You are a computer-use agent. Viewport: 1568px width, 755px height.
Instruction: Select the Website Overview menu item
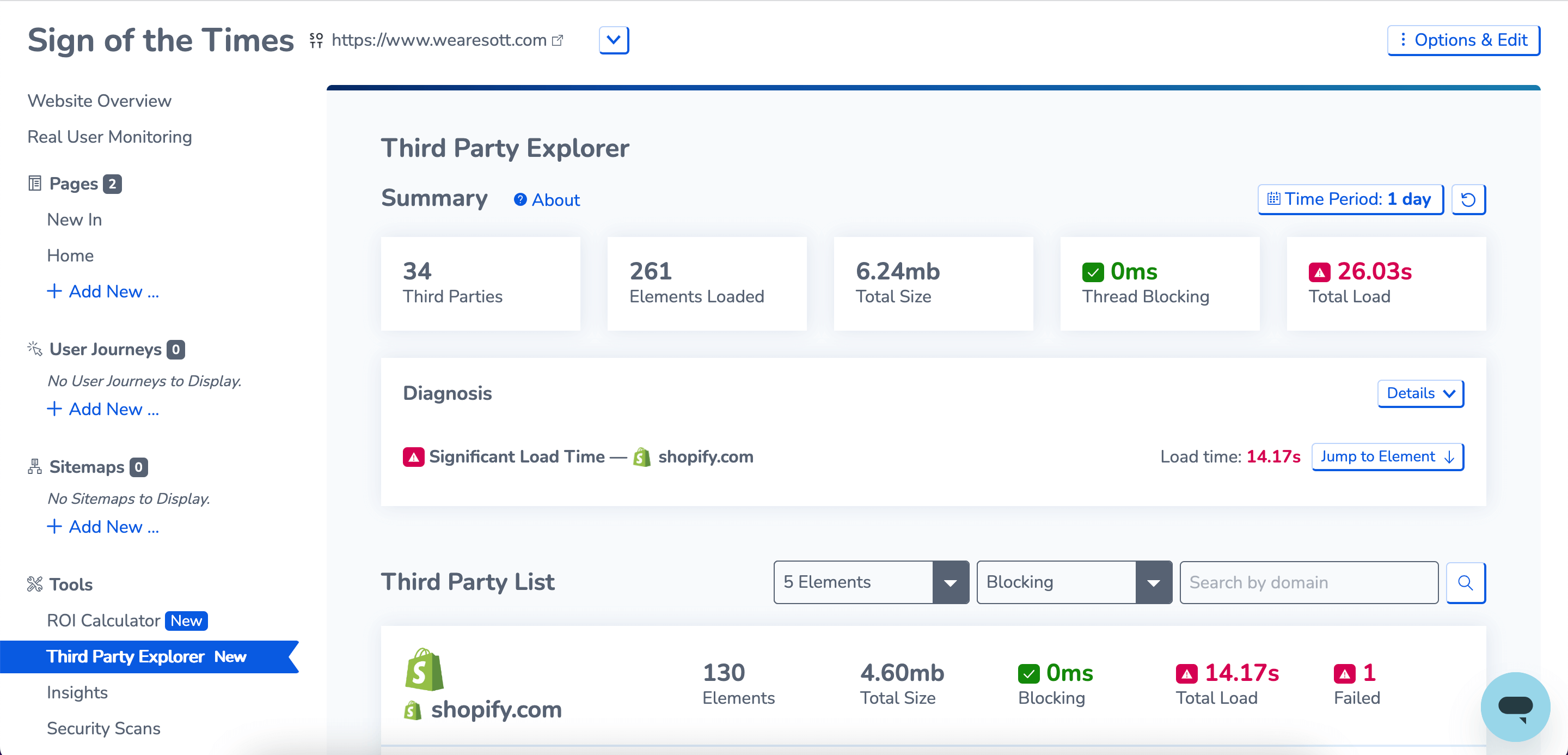pyautogui.click(x=100, y=100)
